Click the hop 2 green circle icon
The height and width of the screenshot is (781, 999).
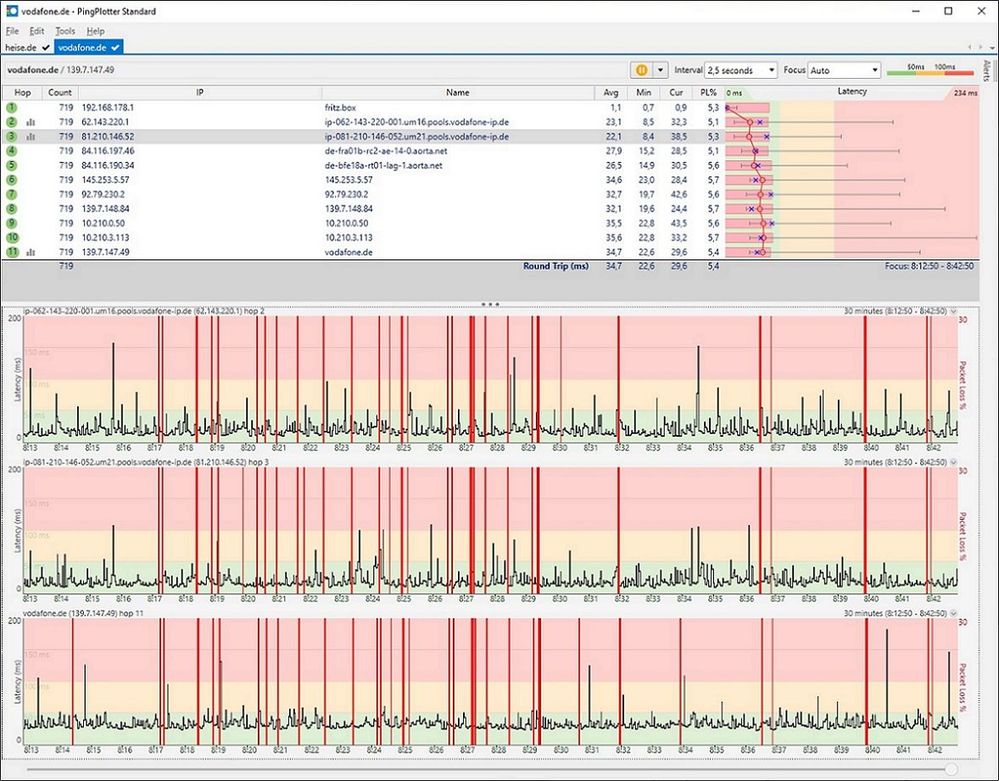point(12,122)
